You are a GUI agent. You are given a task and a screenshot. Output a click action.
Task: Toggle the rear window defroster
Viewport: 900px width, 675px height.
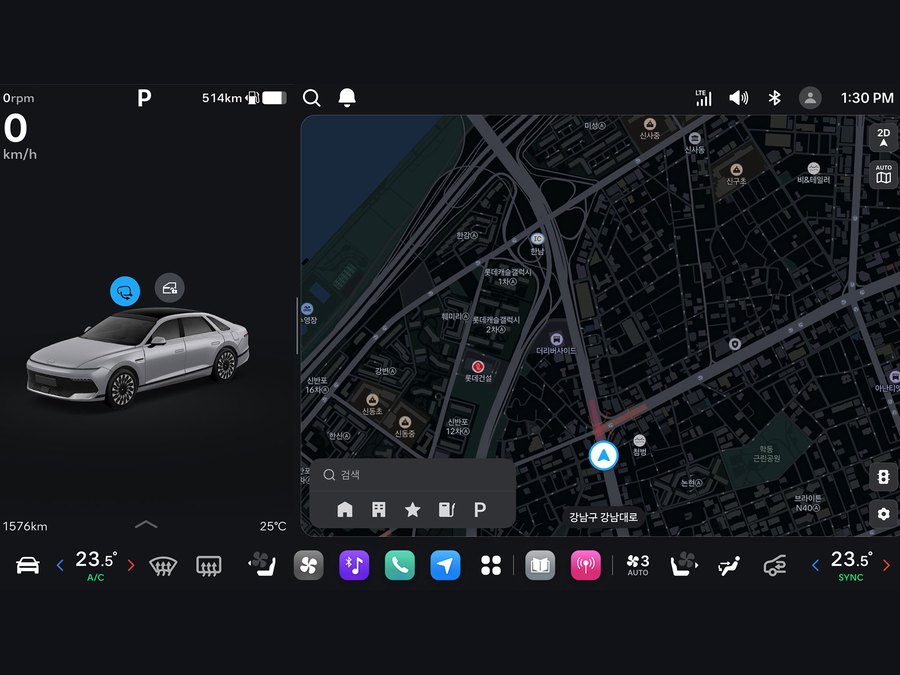tap(208, 566)
